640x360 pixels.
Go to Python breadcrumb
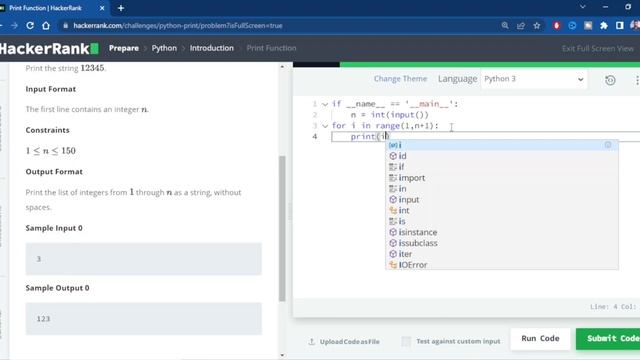coord(164,48)
